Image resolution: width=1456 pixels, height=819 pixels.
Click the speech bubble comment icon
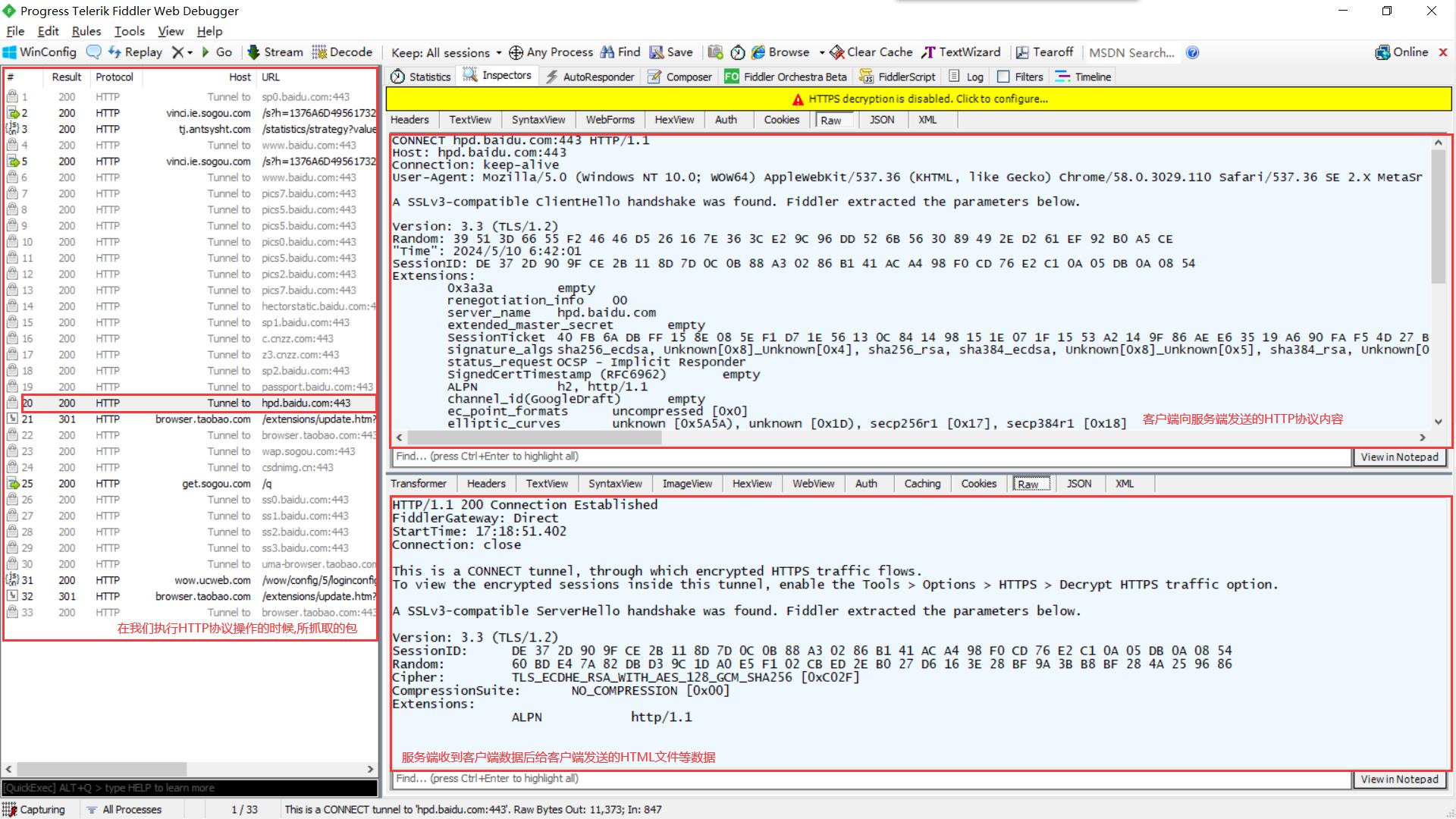click(x=93, y=52)
